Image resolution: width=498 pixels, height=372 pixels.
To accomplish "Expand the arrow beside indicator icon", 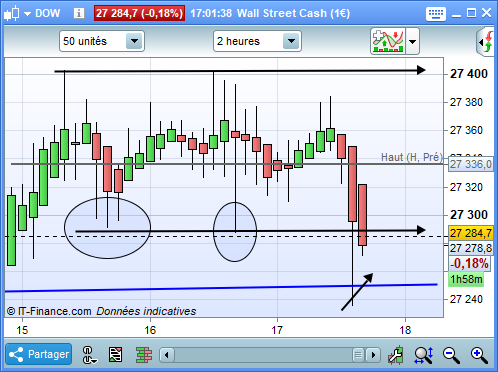I will coord(413,42).
